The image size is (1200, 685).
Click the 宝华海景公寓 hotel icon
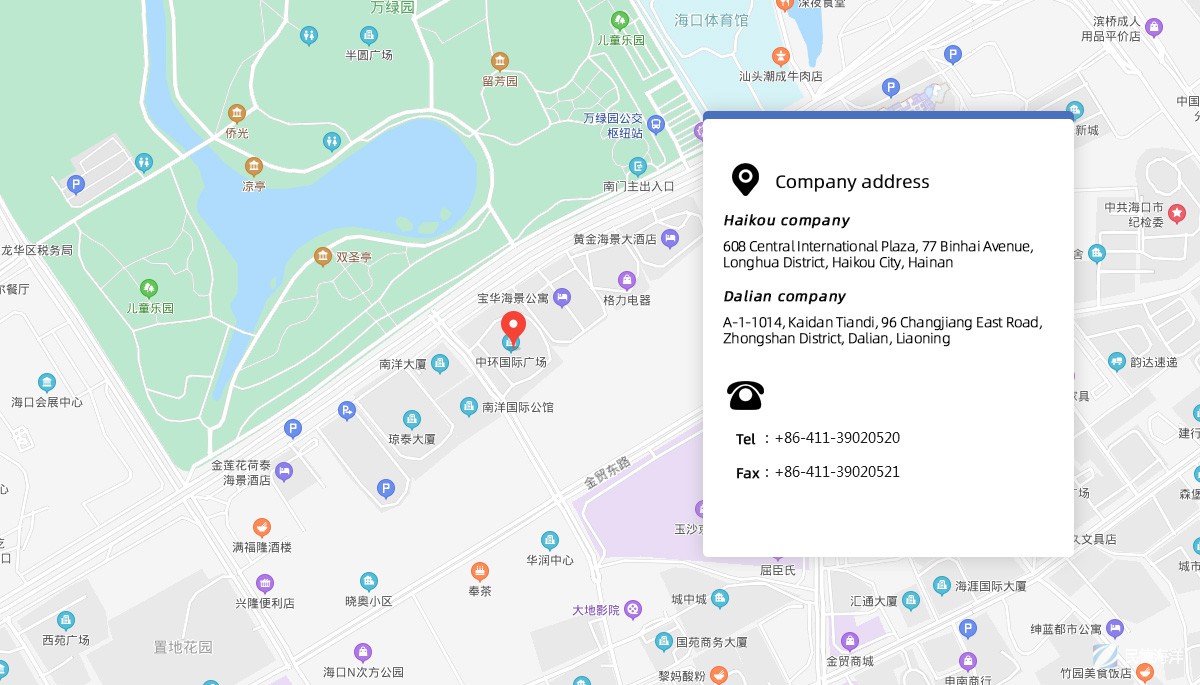(x=562, y=297)
